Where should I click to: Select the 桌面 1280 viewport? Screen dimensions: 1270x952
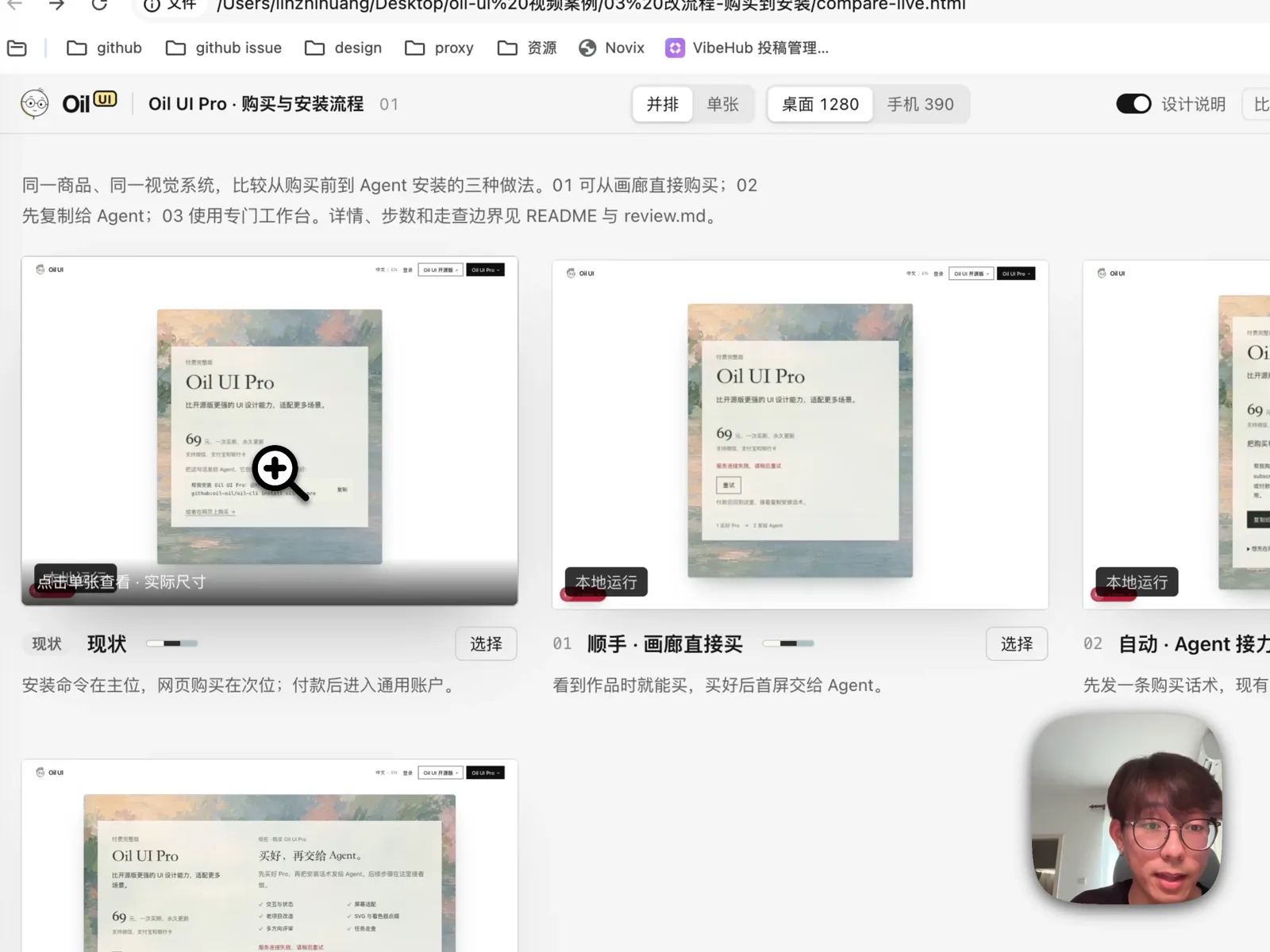[x=820, y=104]
